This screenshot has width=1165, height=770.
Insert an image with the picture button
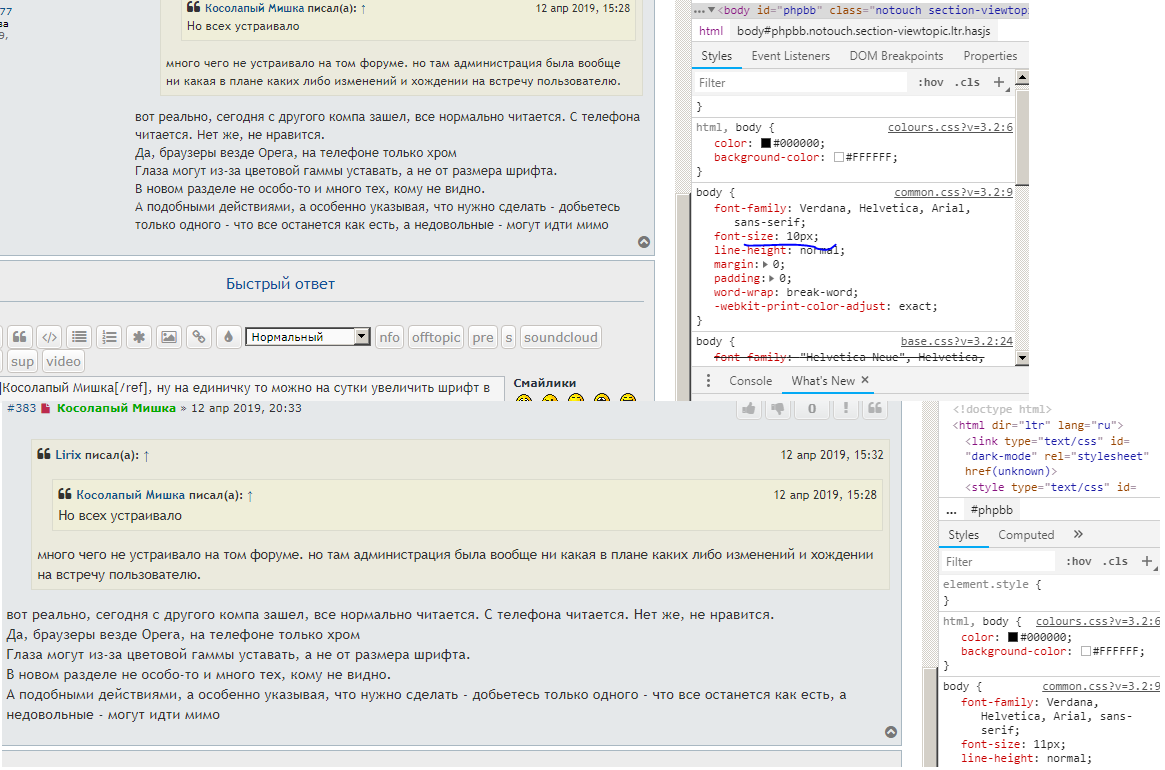point(169,337)
